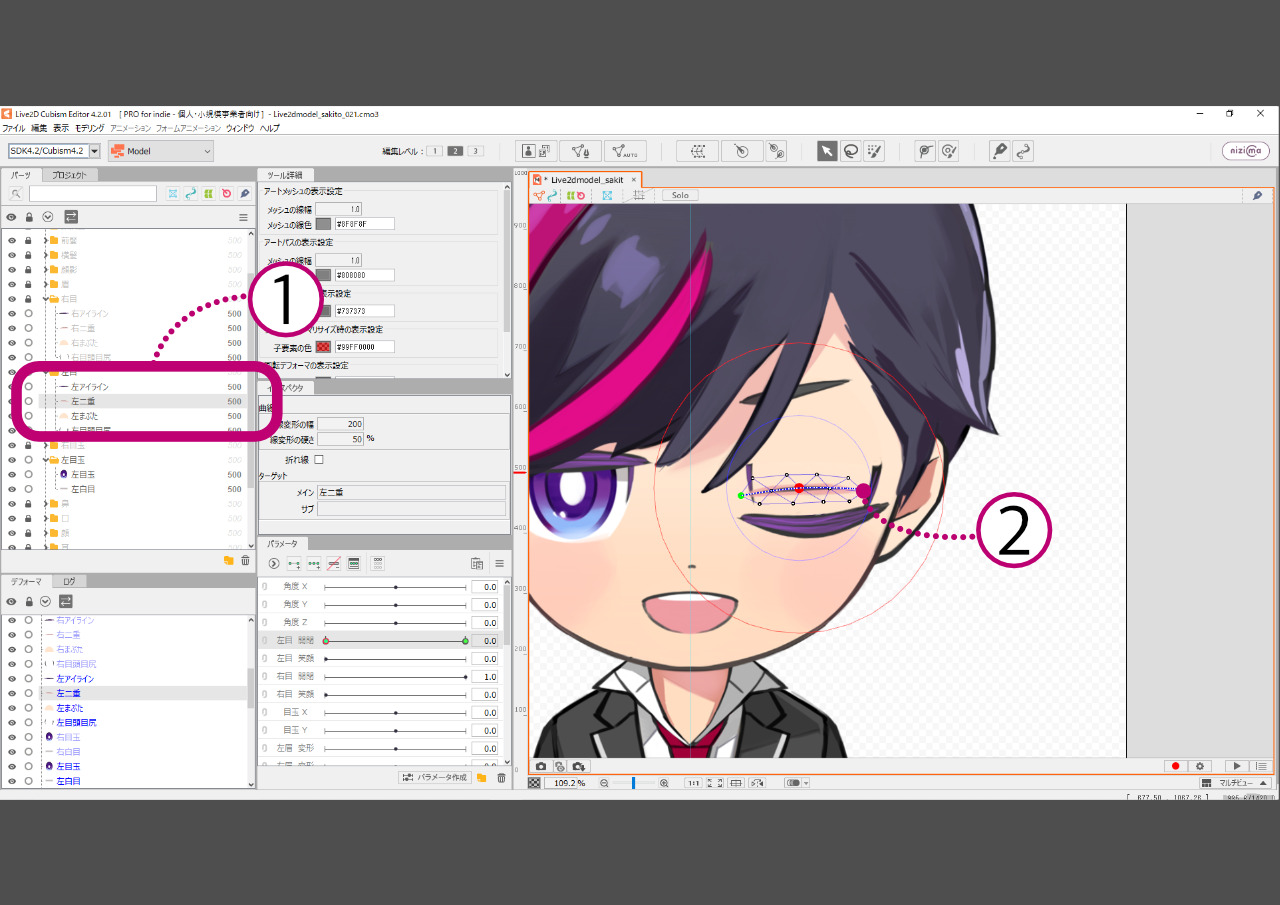Select the lasso selection tool

tap(851, 151)
